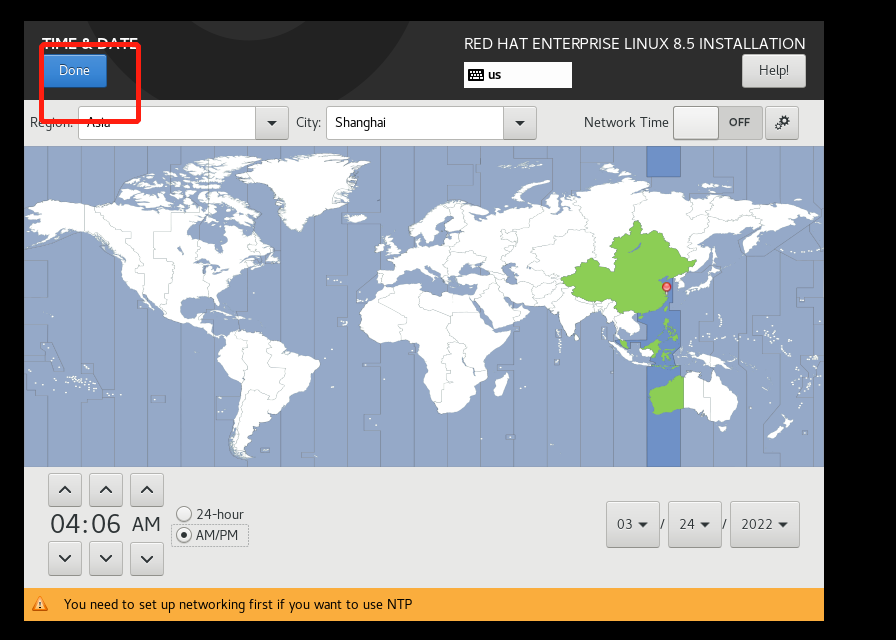Screen dimensions: 896x640
Task: Click the blue Done button
Action: click(x=75, y=71)
